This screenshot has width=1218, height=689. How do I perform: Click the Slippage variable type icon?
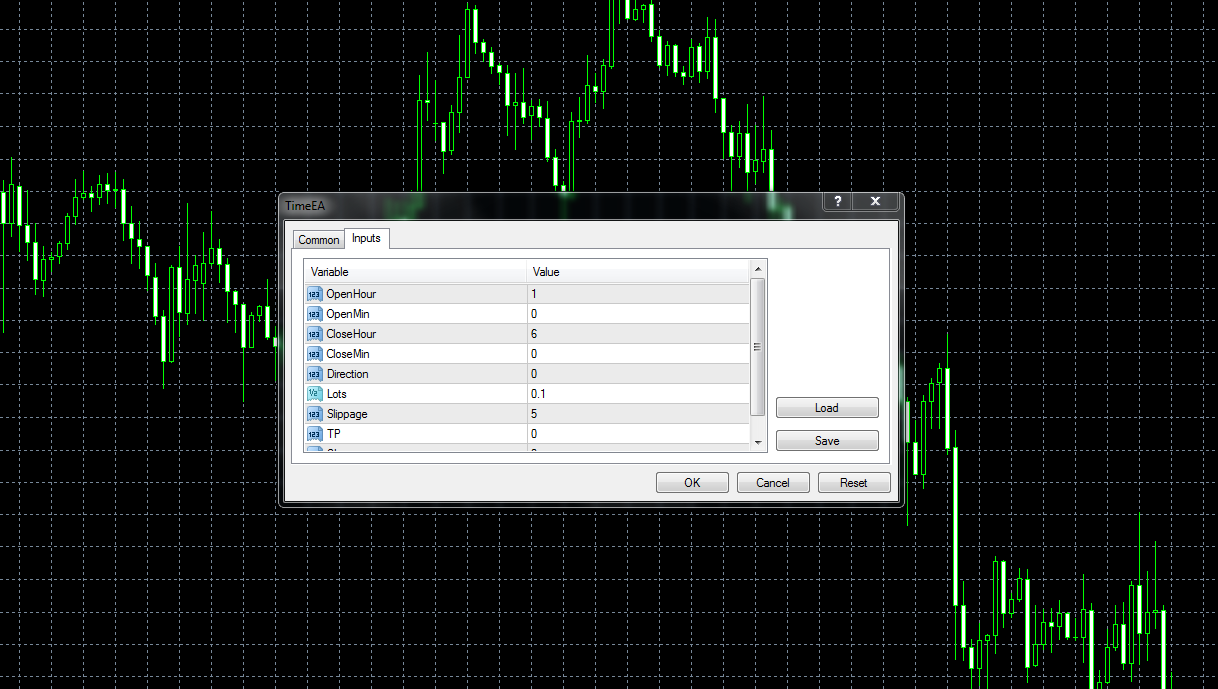coord(315,414)
